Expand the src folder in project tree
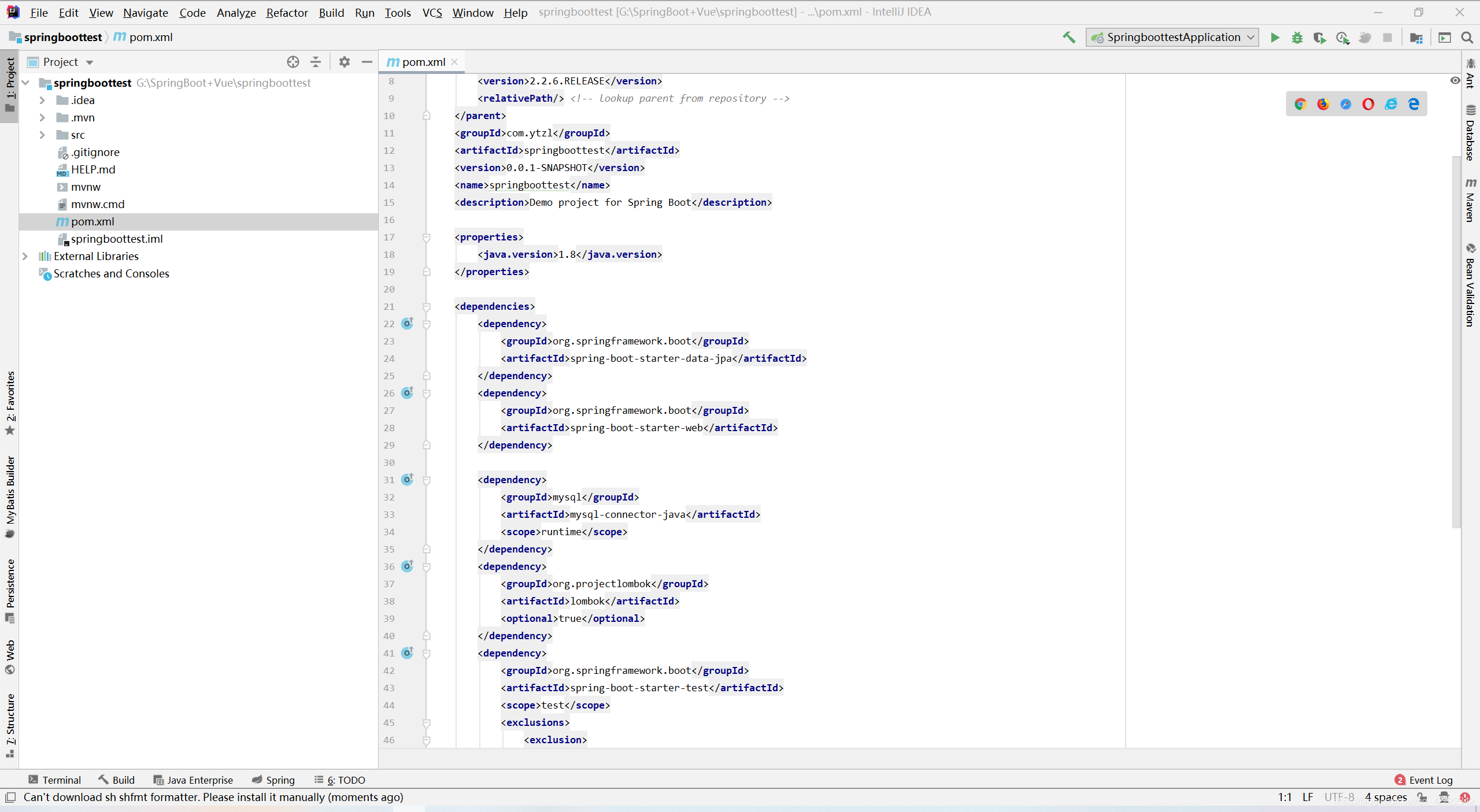This screenshot has height=812, width=1480. [x=41, y=134]
